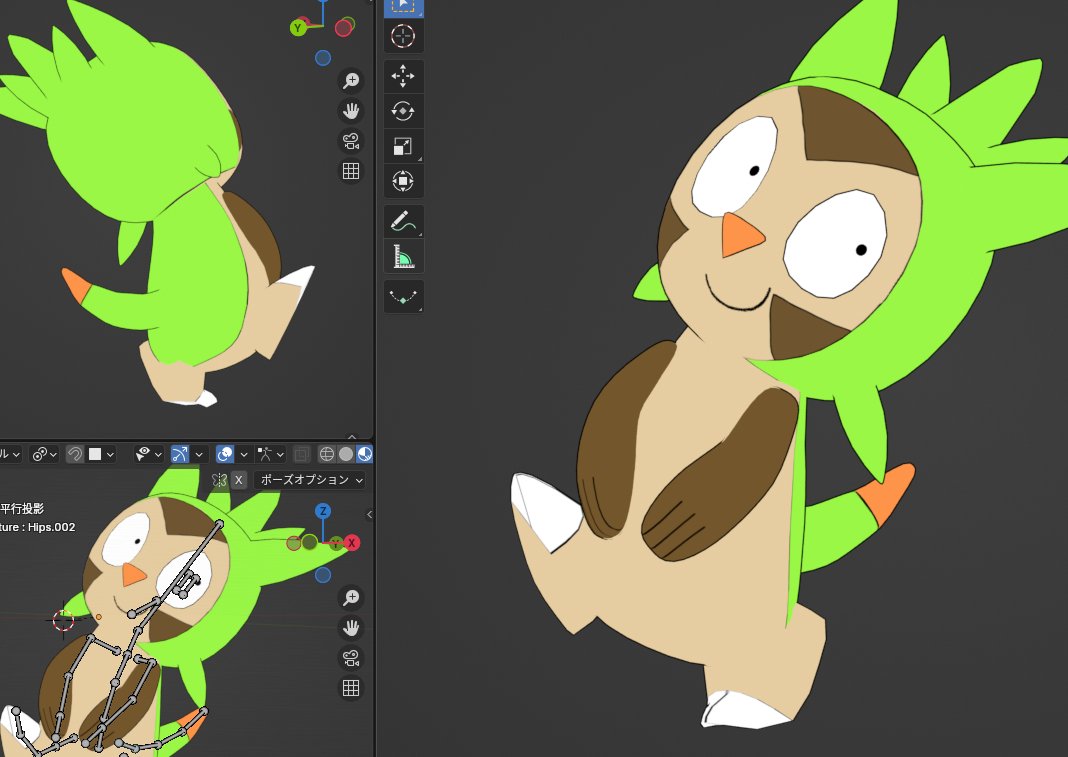Open transform pivot point dropdown

(x=45, y=454)
